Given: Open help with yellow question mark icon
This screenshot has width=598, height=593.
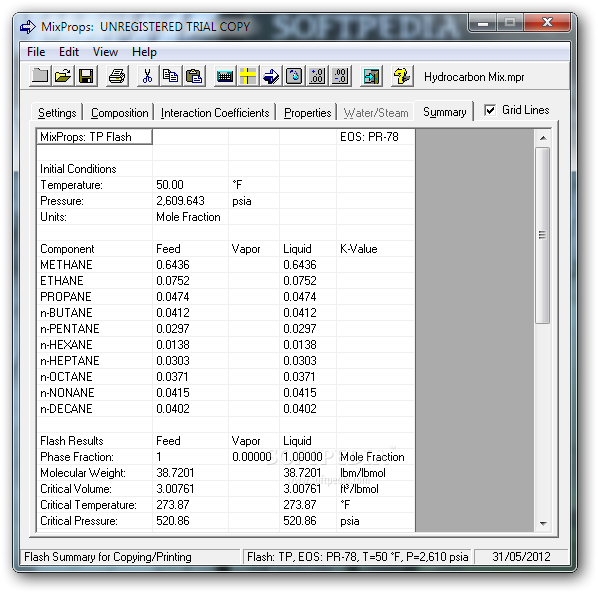Looking at the screenshot, I should [x=402, y=76].
